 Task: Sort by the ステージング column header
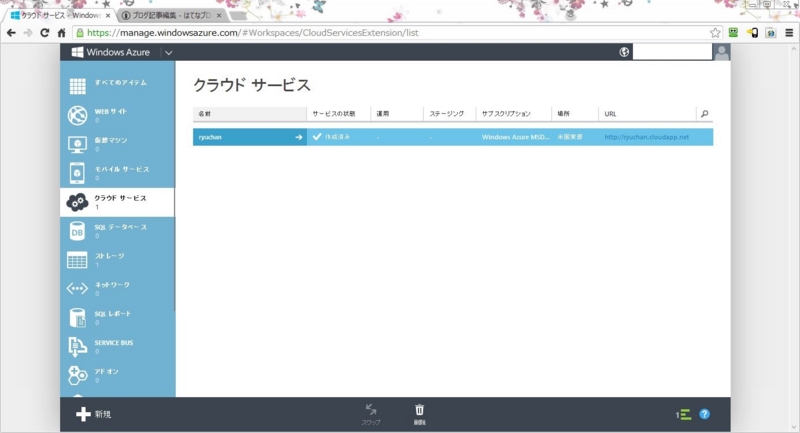(449, 114)
